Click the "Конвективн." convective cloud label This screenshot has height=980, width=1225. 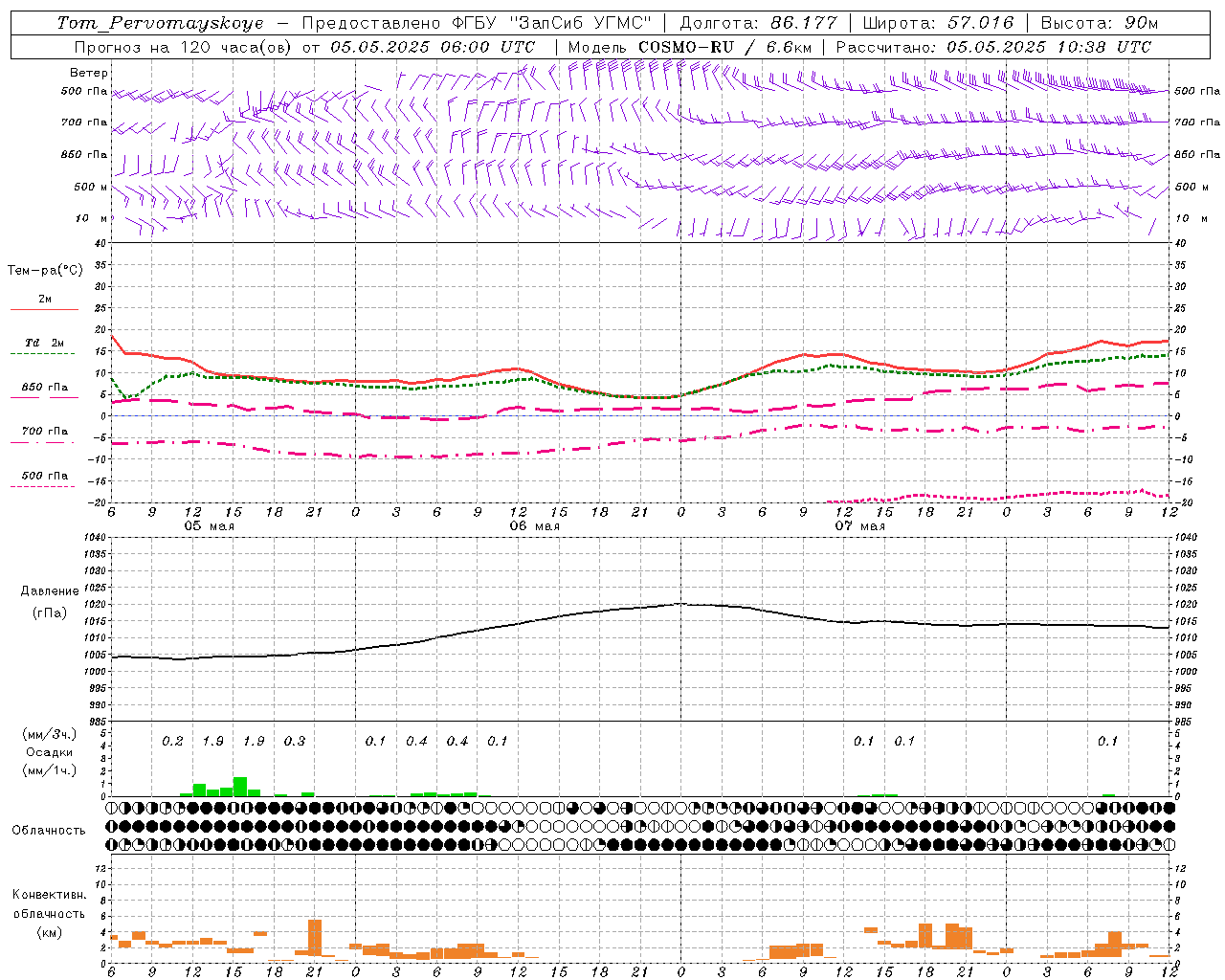49,895
